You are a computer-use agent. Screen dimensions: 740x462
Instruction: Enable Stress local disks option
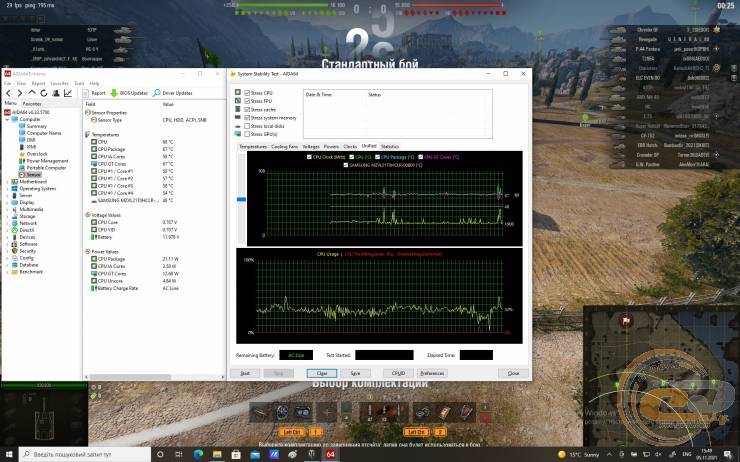247,126
